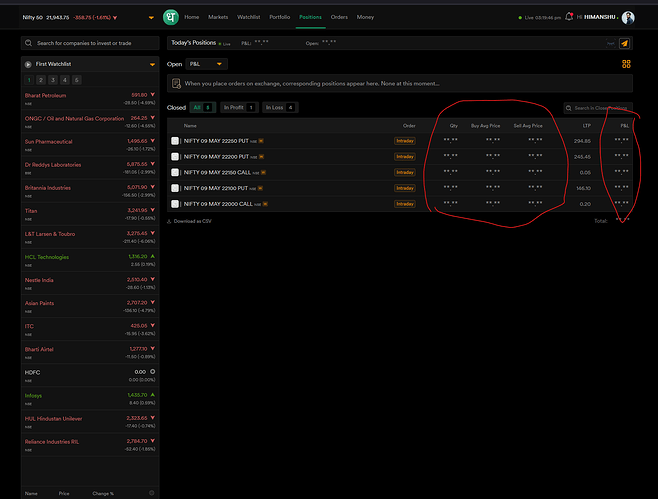Screen dimensions: 658x499
Task: Sort table by the Qty column header
Action: click(x=454, y=126)
